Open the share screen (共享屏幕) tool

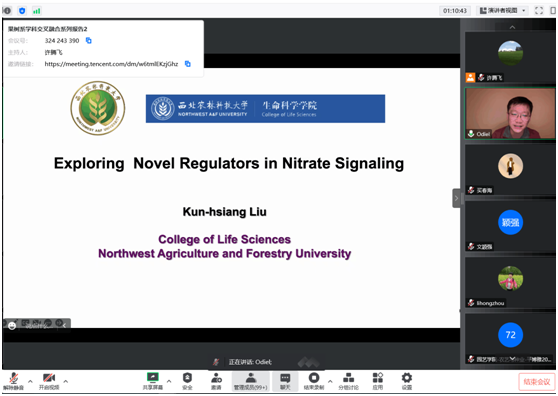point(153,381)
